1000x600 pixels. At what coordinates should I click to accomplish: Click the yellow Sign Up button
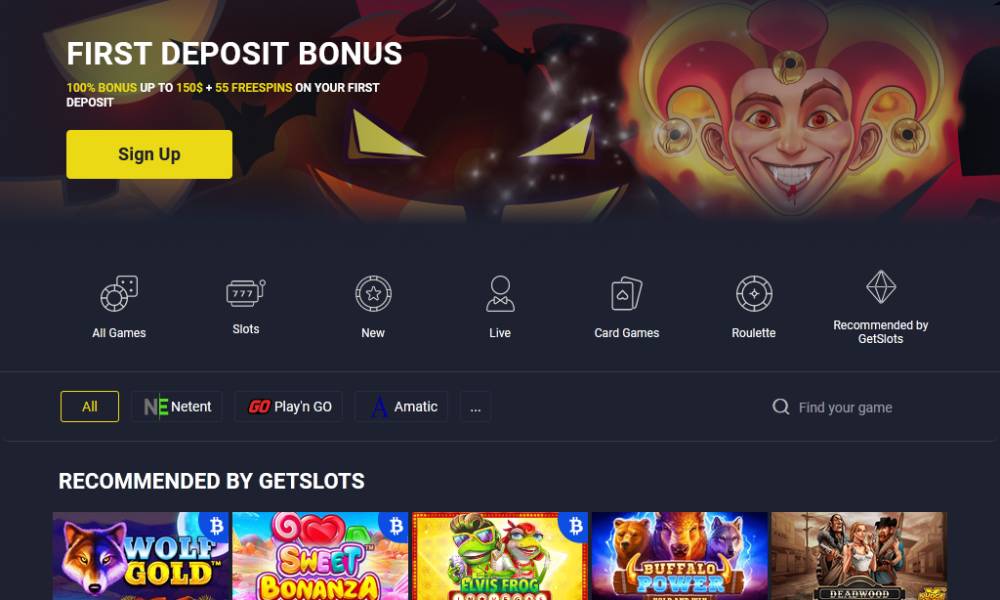(x=149, y=154)
